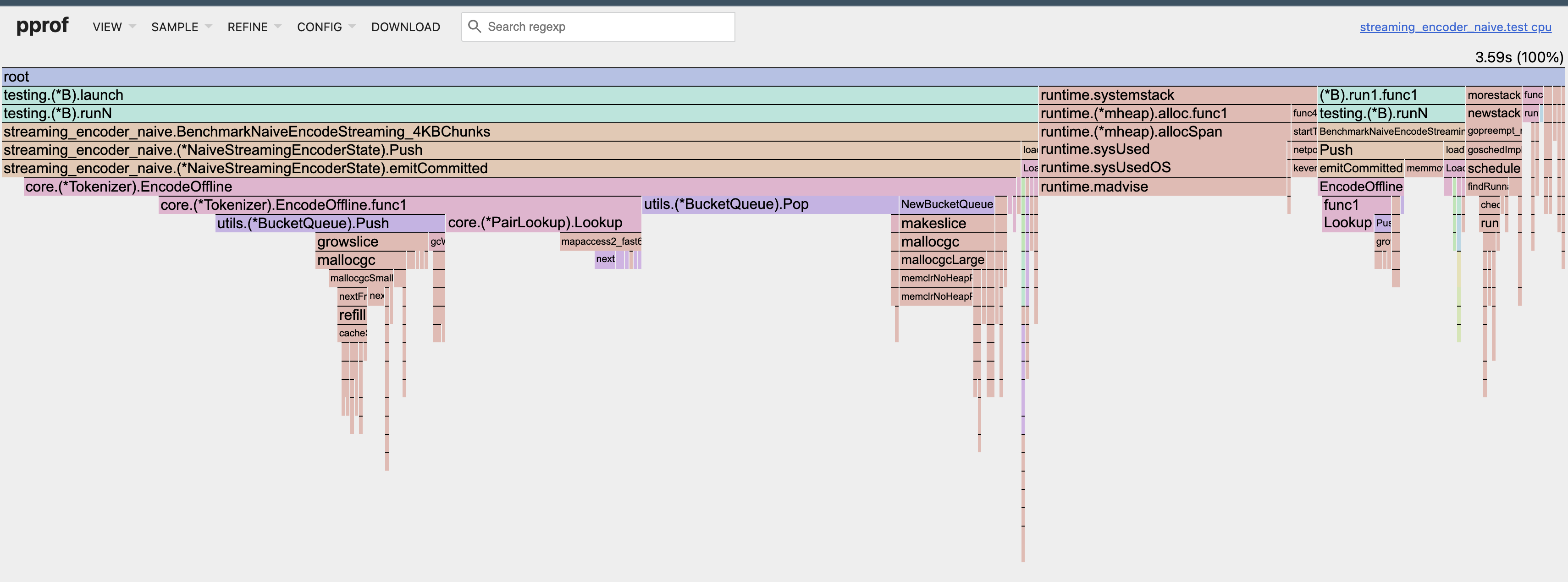Open the VIEW dropdown menu

click(x=107, y=27)
